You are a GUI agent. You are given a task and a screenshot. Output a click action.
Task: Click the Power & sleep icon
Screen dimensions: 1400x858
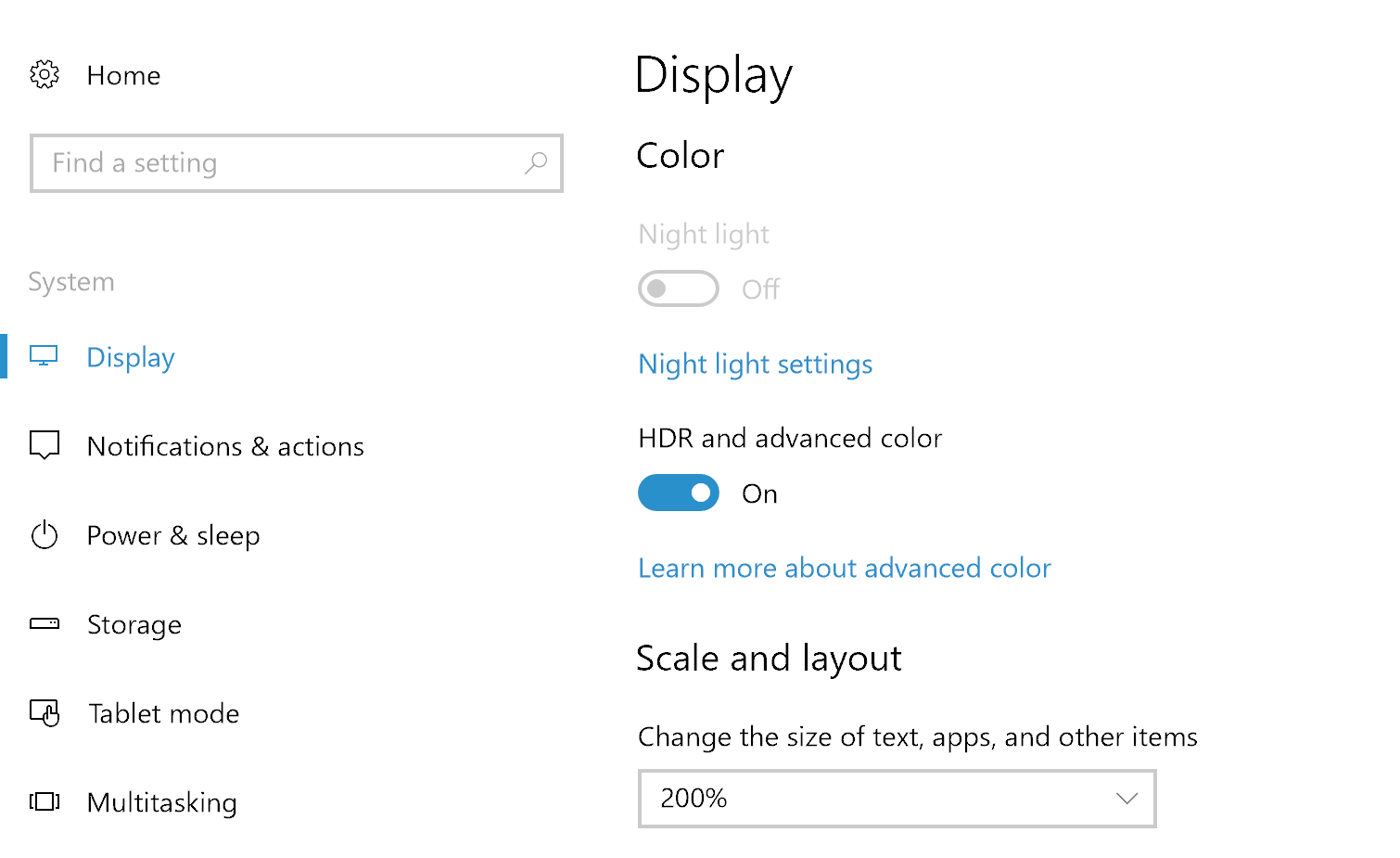45,535
